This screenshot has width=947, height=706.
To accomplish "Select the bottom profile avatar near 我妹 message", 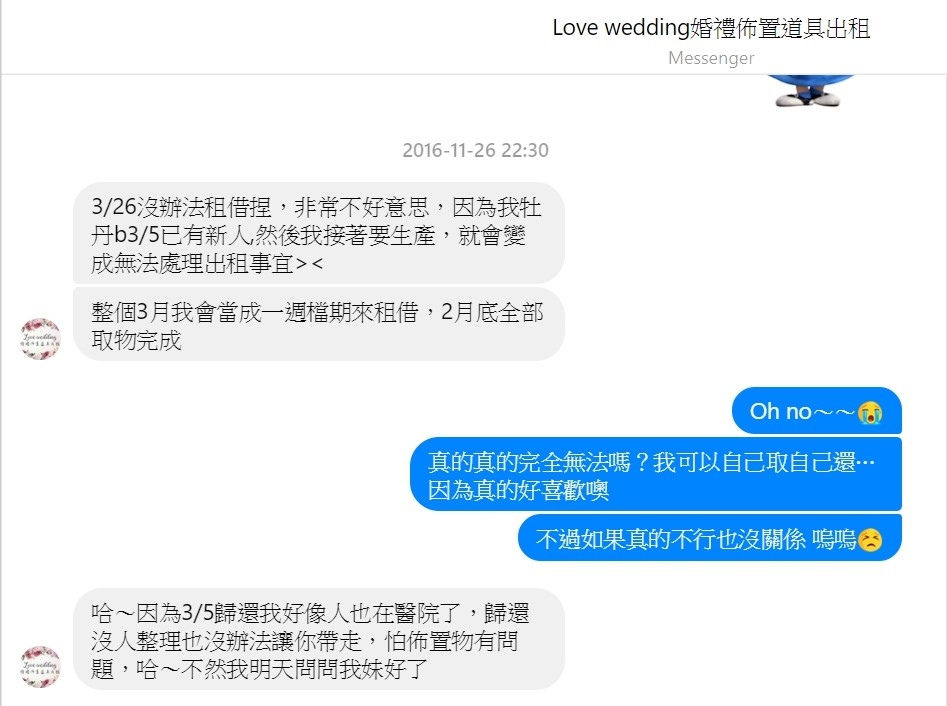I will point(40,667).
